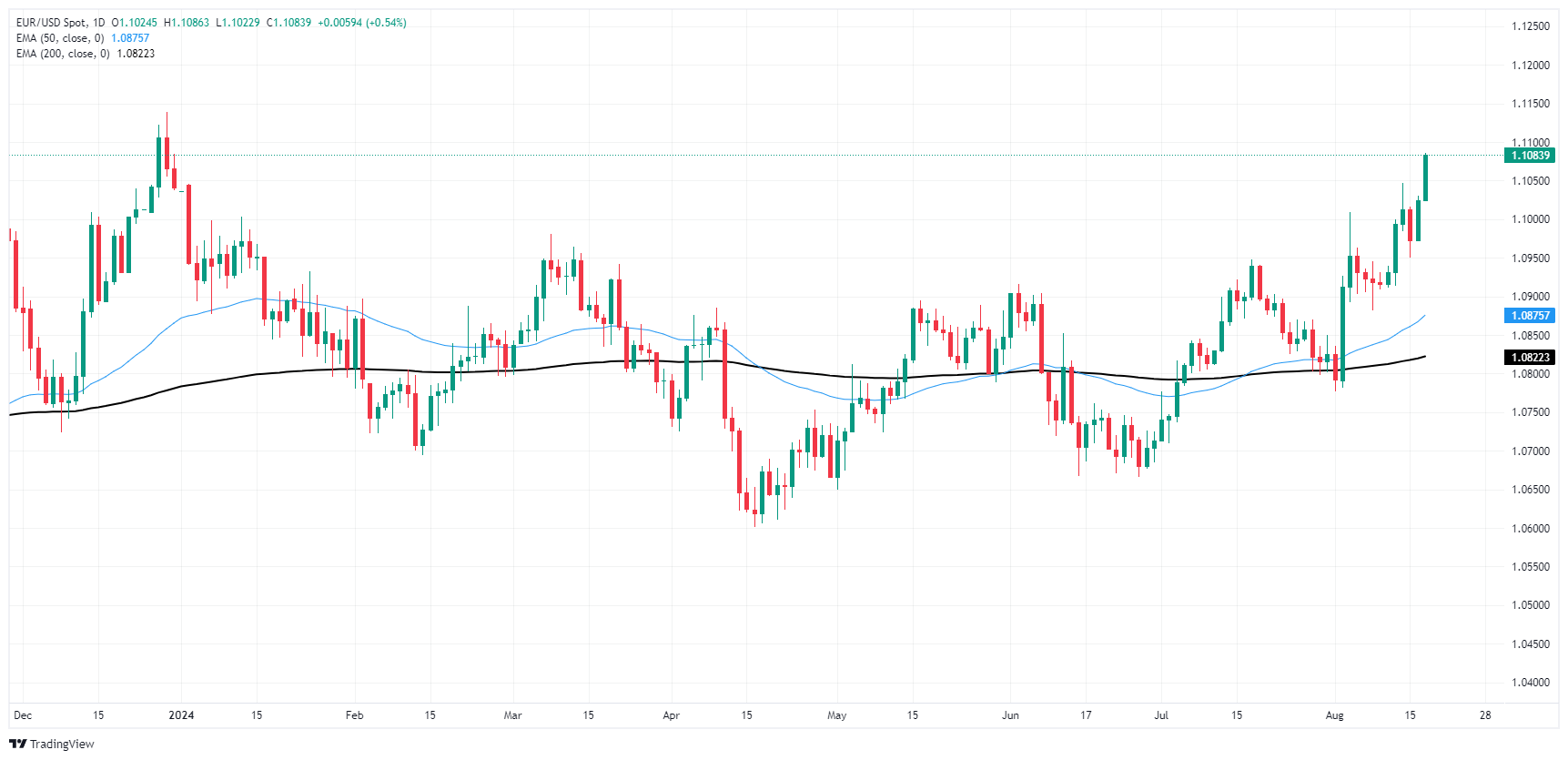Click the TradingView logo
Image resolution: width=1568 pixels, height=760 pixels.
tap(55, 744)
